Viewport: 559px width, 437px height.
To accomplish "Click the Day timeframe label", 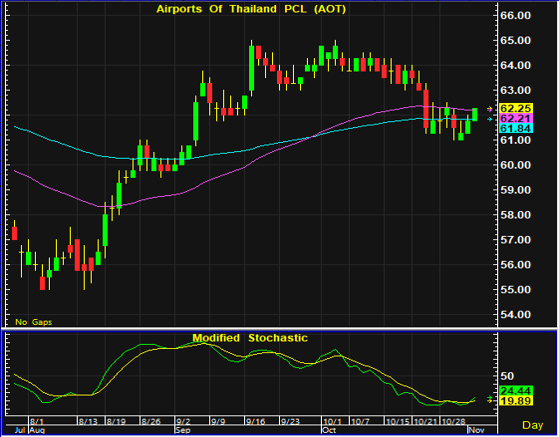I will click(533, 425).
